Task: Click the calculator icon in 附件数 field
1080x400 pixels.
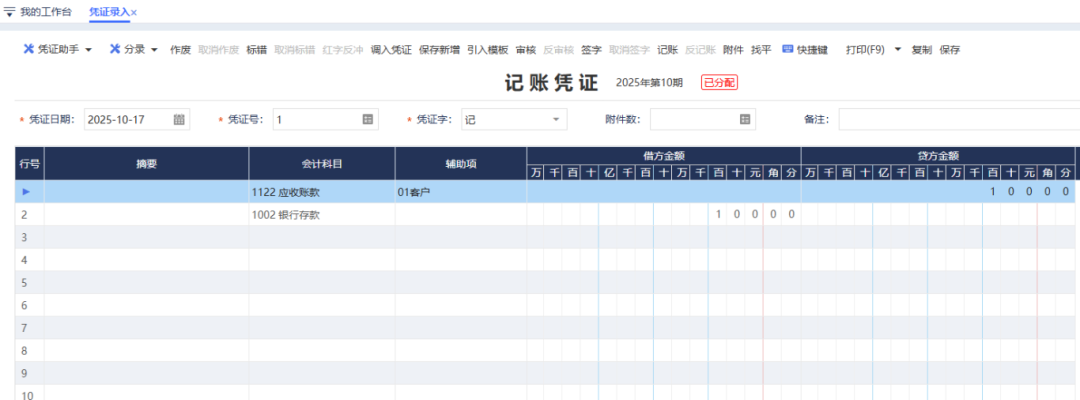Action: point(745,120)
